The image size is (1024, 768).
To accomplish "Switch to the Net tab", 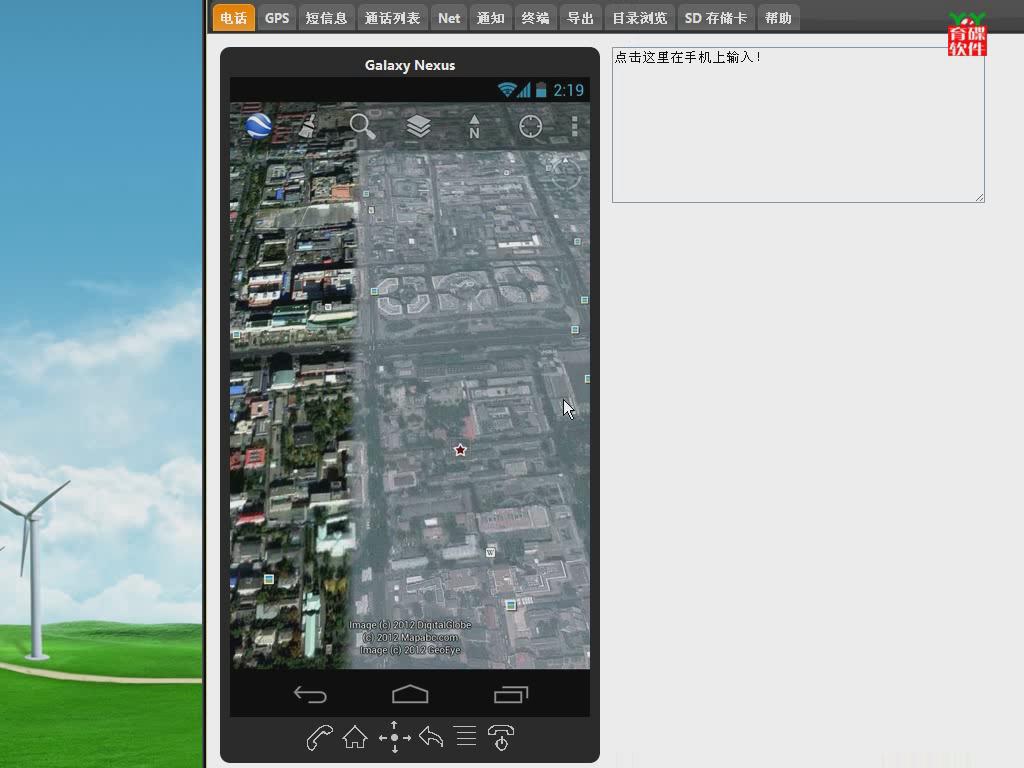I will click(x=449, y=18).
